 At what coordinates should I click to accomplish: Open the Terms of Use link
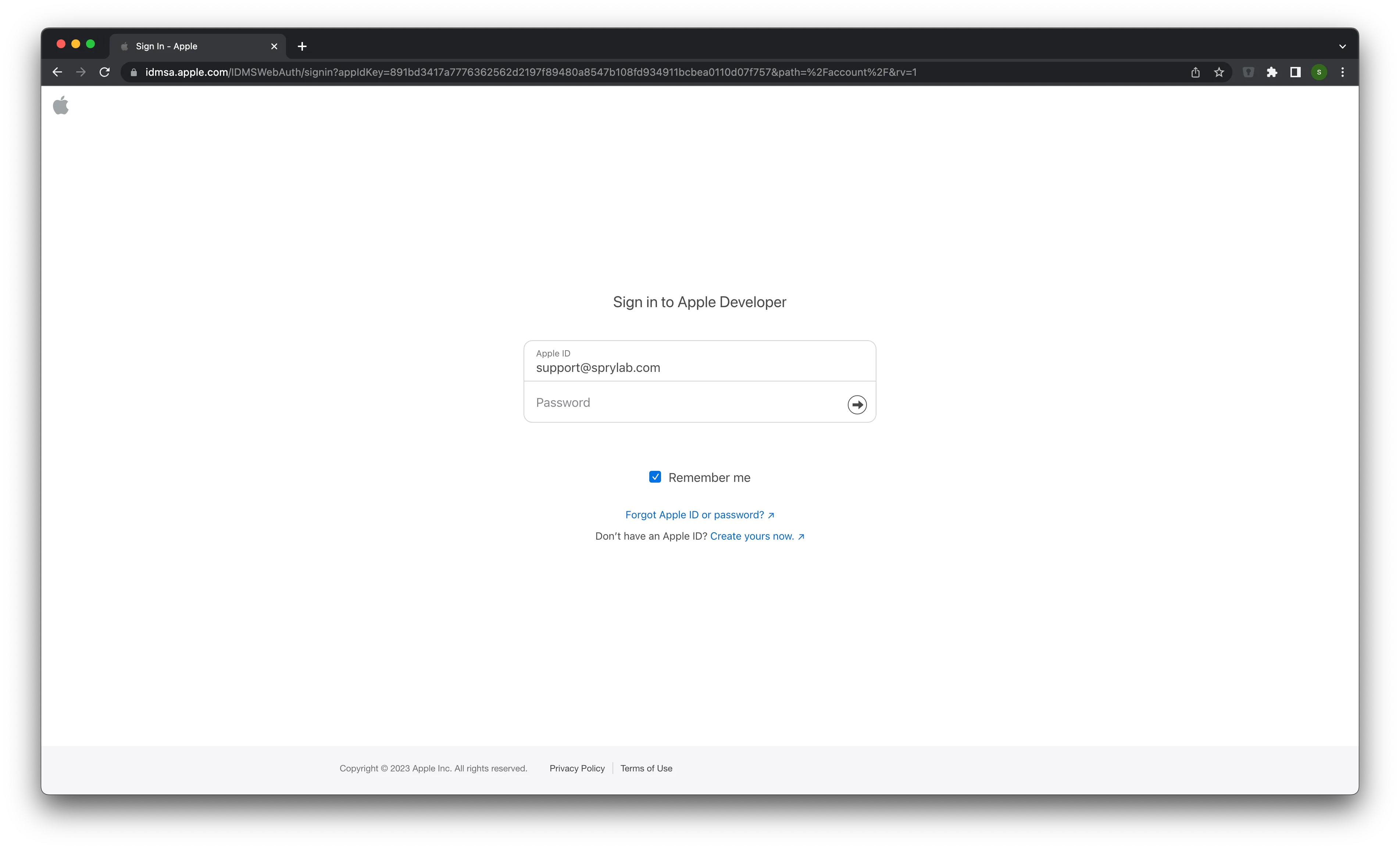[646, 768]
